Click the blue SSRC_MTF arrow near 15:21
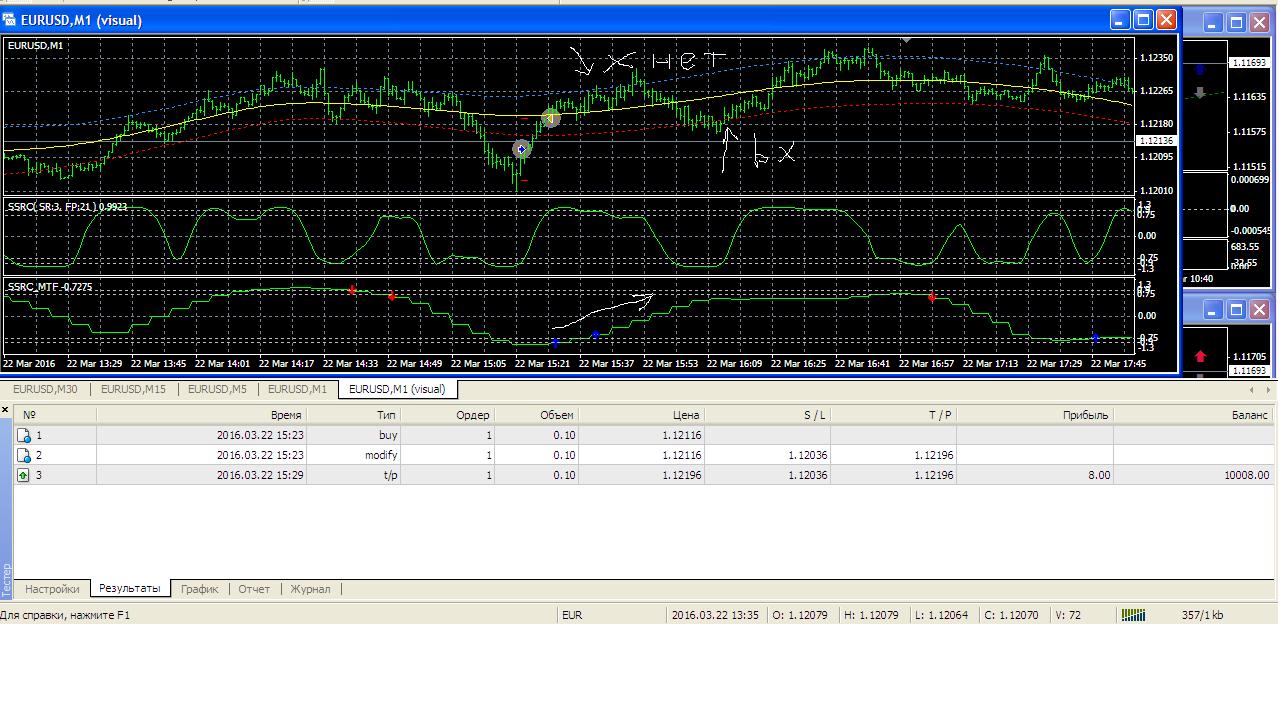Image resolution: width=1284 pixels, height=720 pixels. (x=555, y=343)
